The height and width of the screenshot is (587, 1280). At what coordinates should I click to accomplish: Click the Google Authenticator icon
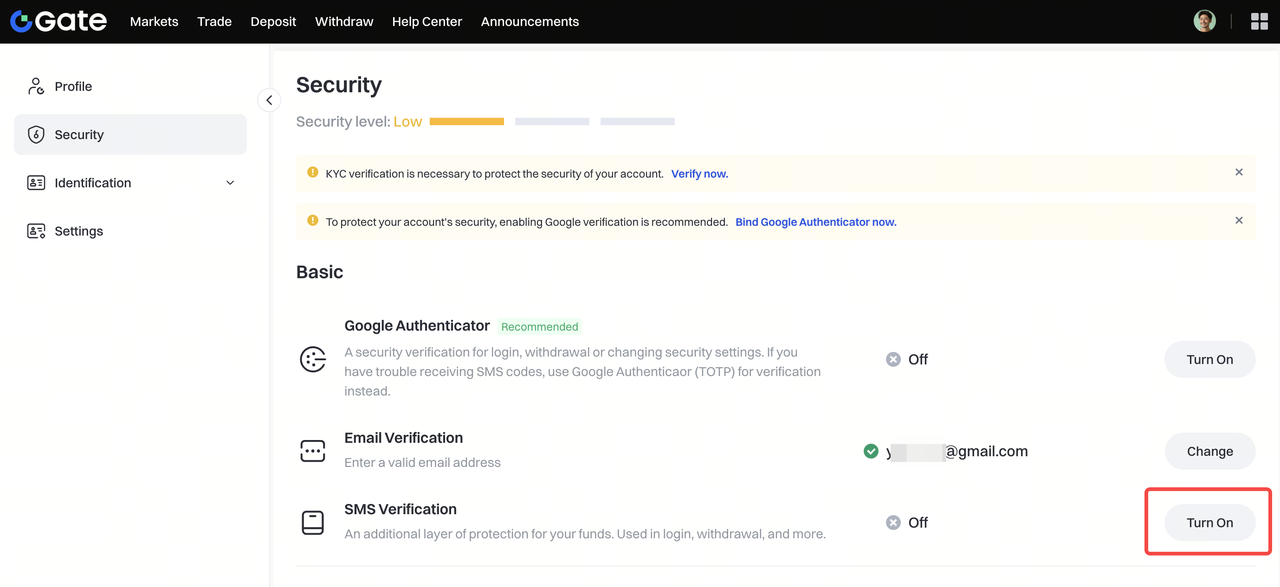313,360
